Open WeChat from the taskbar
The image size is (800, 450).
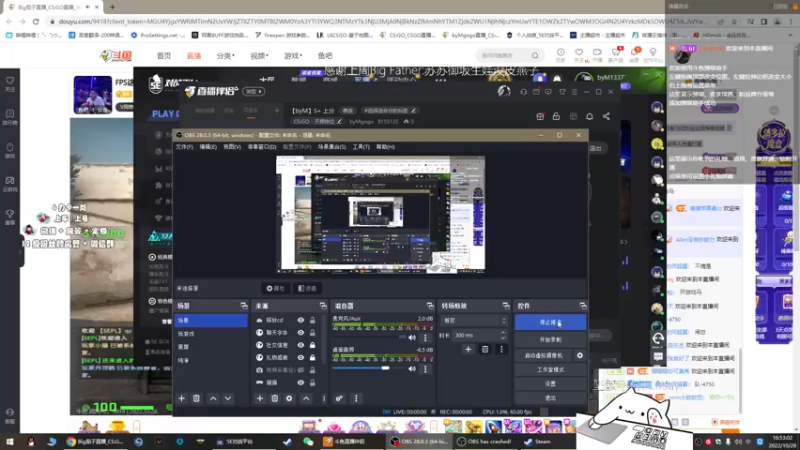308,442
